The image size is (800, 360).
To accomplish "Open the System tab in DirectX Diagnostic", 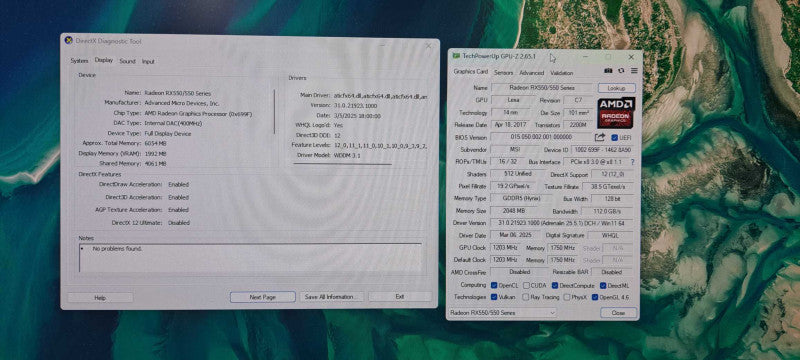I will click(79, 61).
